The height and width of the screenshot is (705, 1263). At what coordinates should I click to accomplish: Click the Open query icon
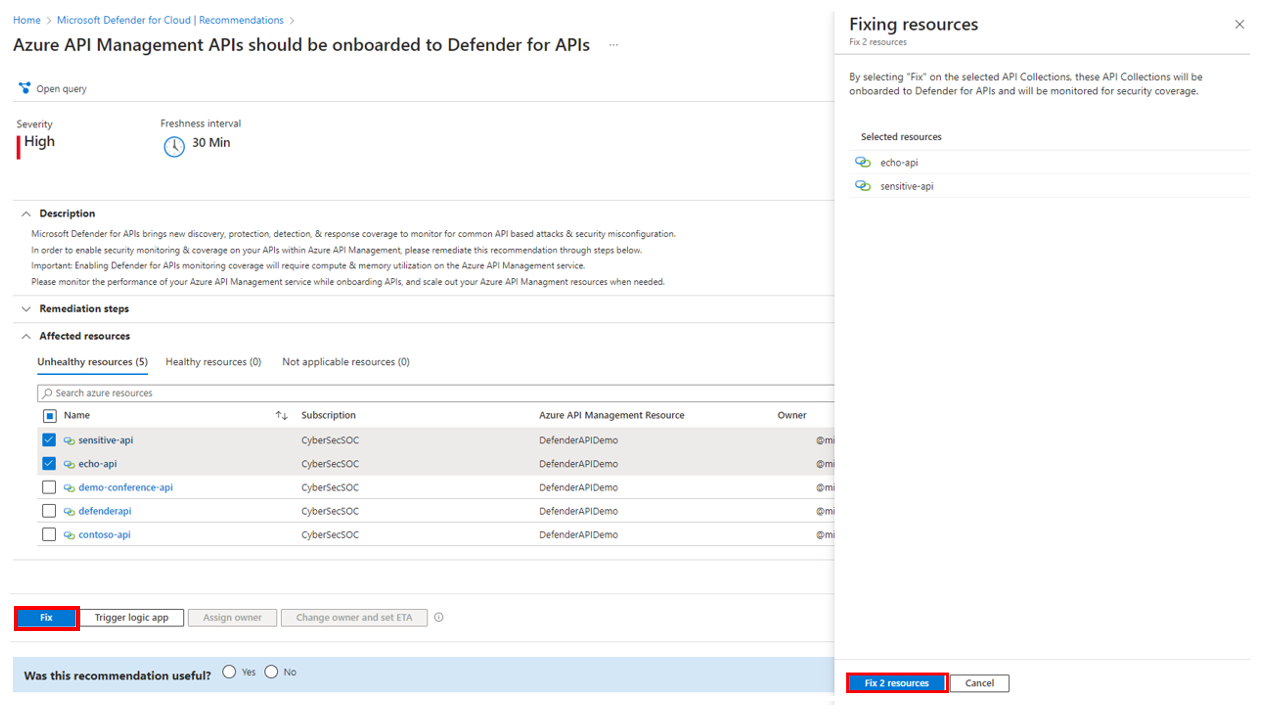pyautogui.click(x=24, y=89)
